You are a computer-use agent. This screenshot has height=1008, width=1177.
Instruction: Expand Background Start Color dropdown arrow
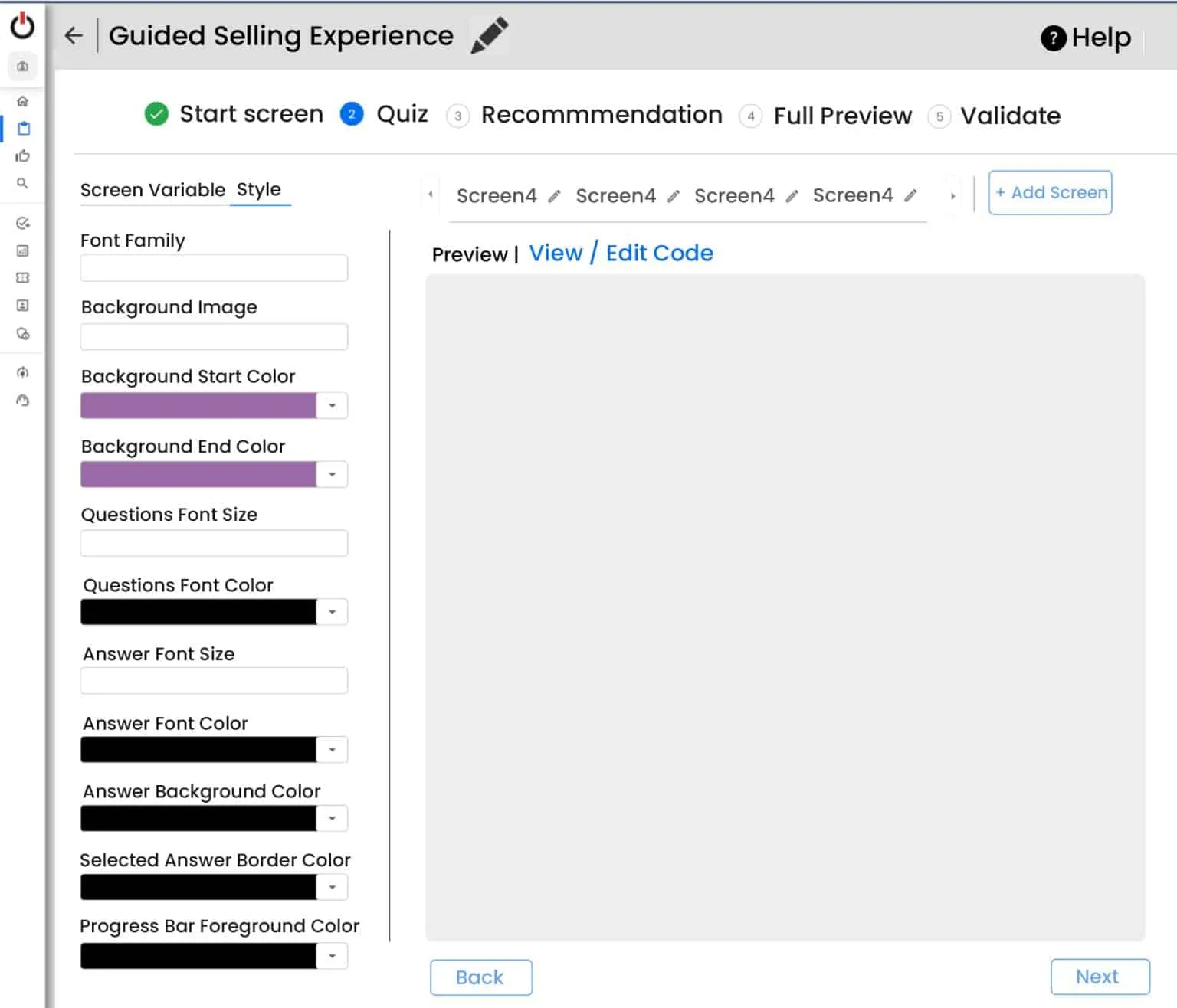click(332, 406)
